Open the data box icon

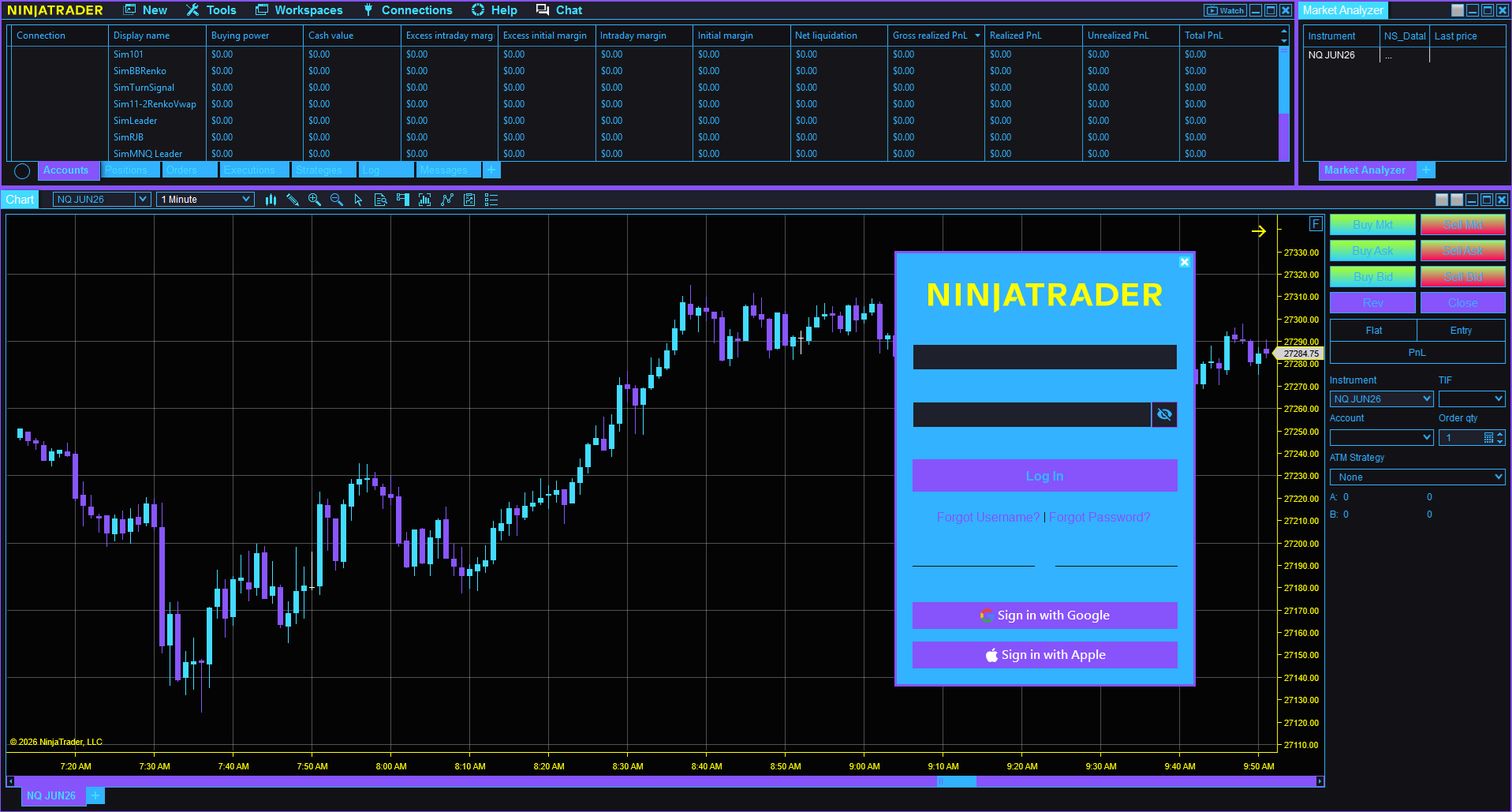381,200
